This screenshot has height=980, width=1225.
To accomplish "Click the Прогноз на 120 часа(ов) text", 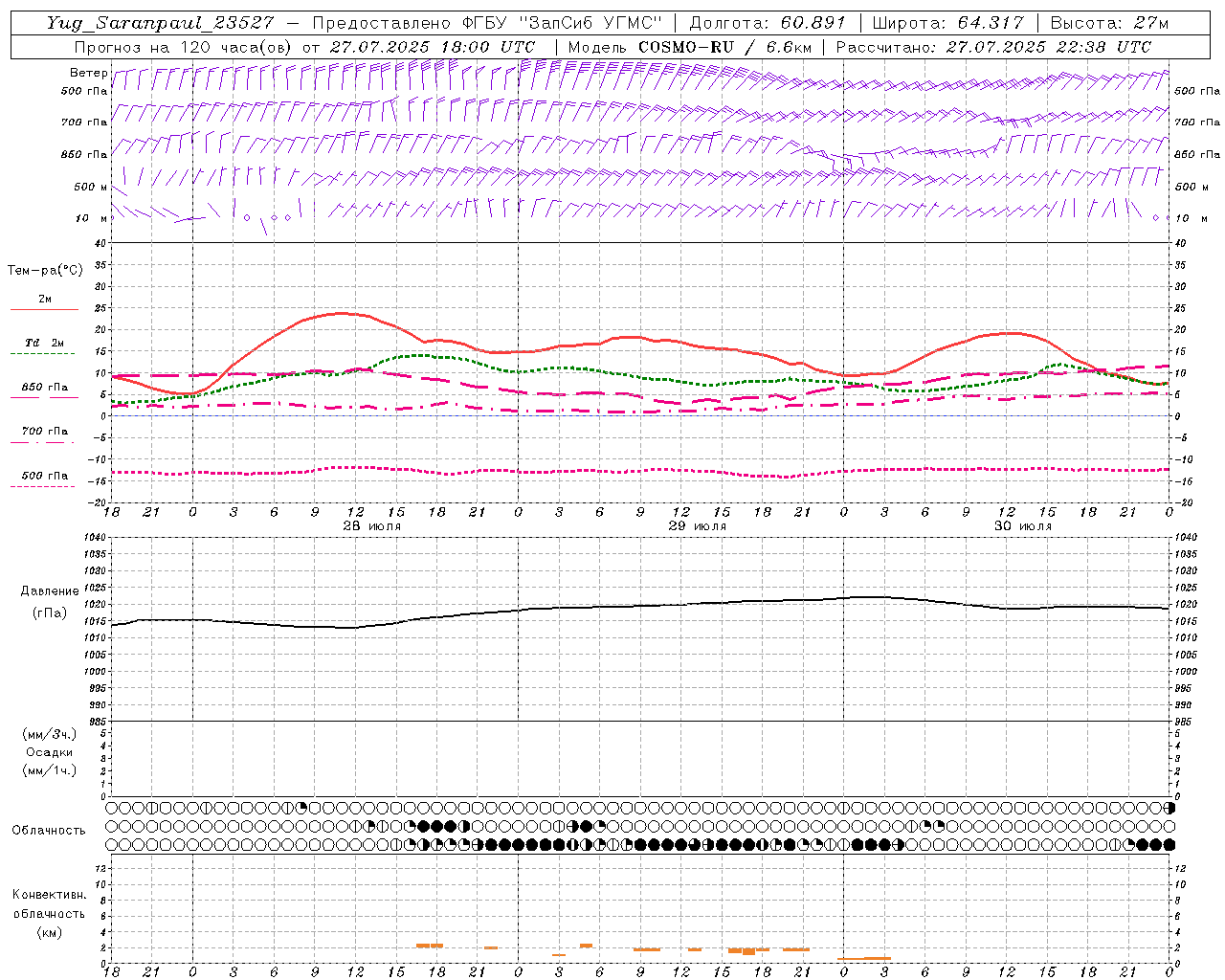I will click(185, 47).
